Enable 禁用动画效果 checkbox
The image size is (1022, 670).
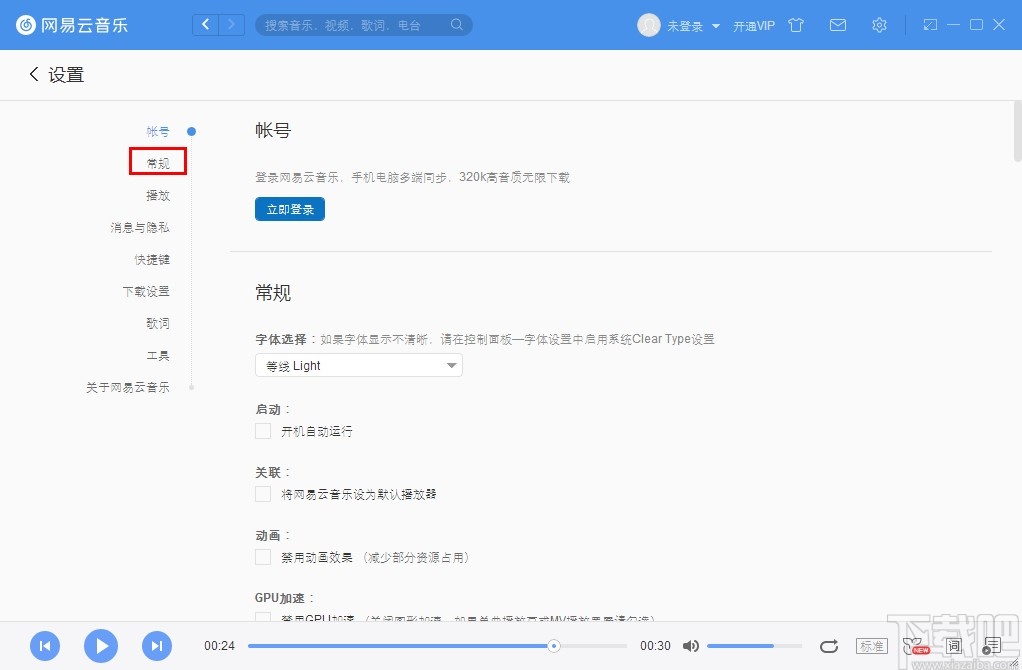click(x=263, y=557)
